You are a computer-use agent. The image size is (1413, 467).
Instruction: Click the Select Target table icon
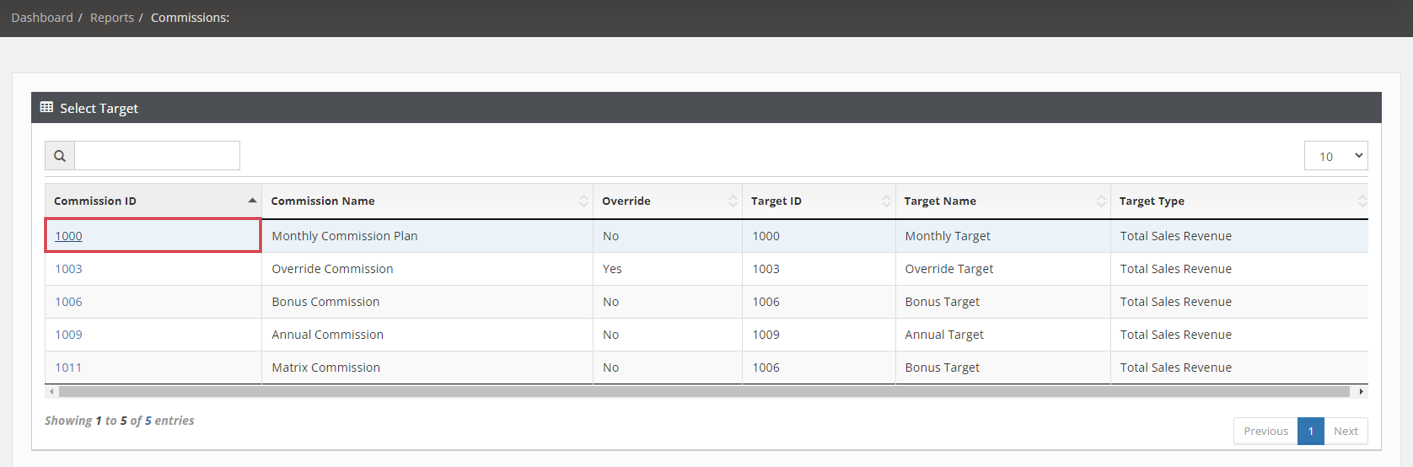click(x=46, y=107)
